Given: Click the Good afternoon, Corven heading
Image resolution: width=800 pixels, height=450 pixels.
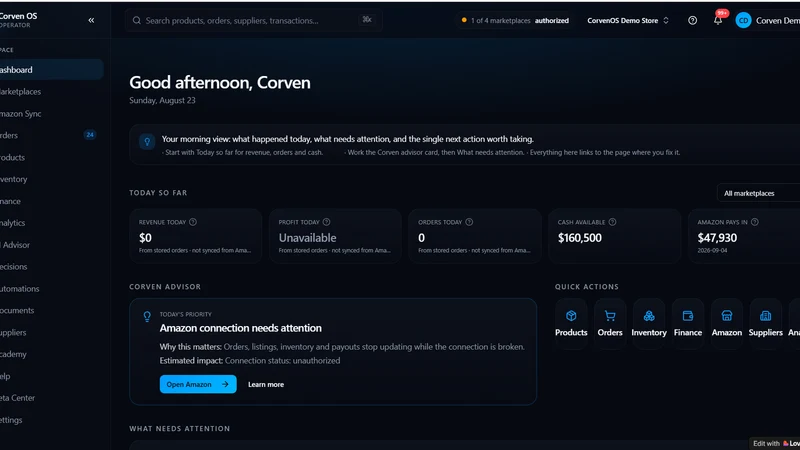Looking at the screenshot, I should (220, 82).
